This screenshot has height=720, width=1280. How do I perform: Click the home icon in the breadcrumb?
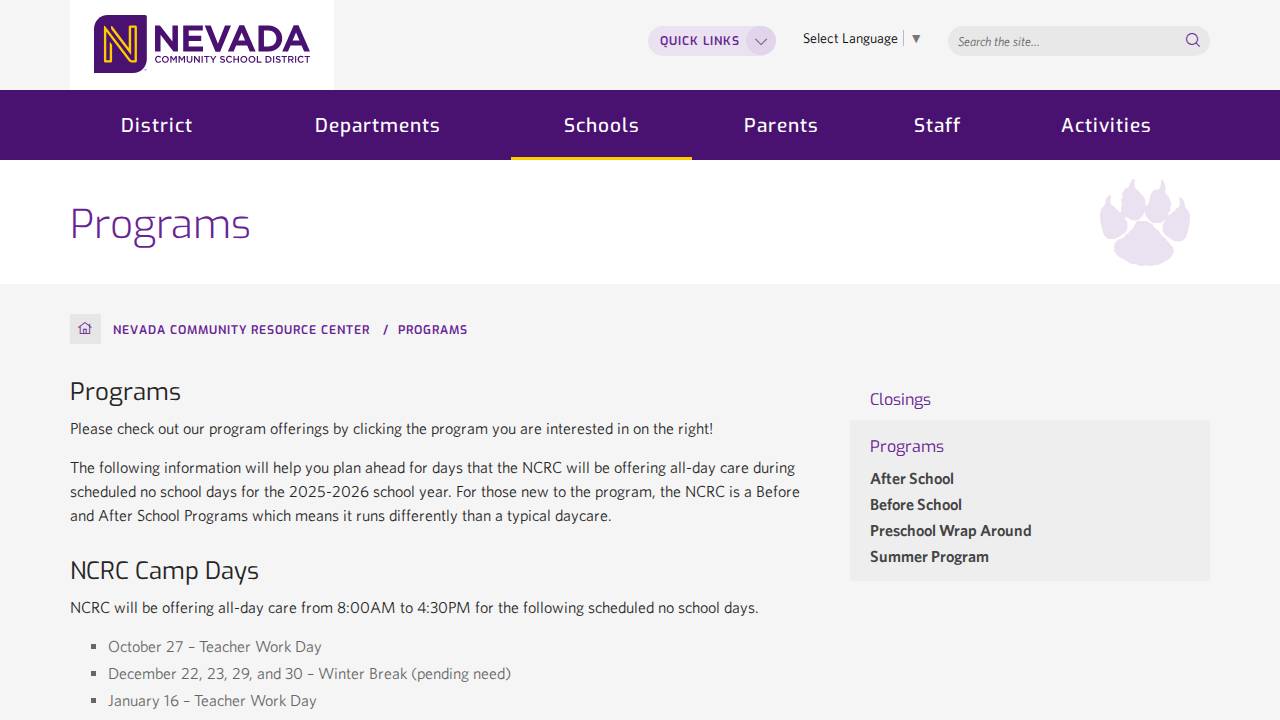click(x=85, y=328)
